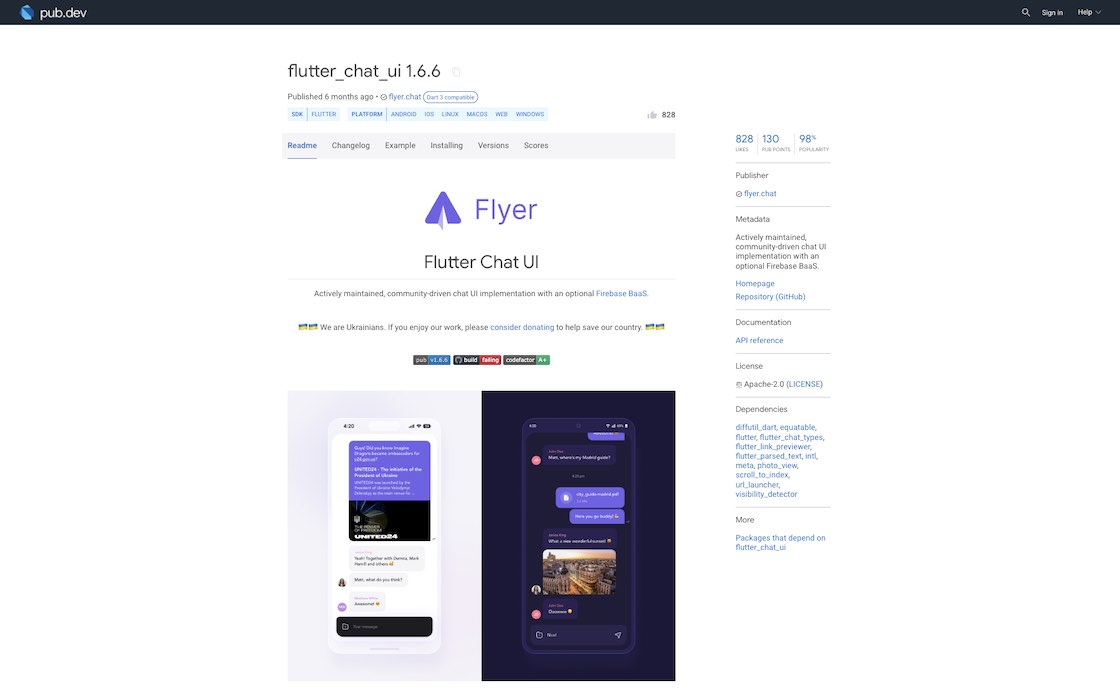
Task: Select the WINDOWS platform tag
Action: coord(530,114)
